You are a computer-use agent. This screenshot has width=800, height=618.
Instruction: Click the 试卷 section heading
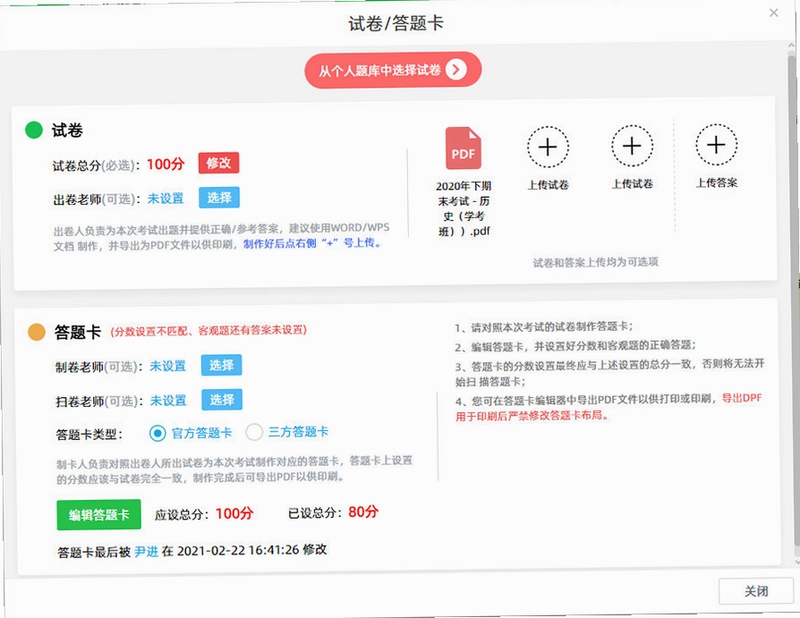67,131
